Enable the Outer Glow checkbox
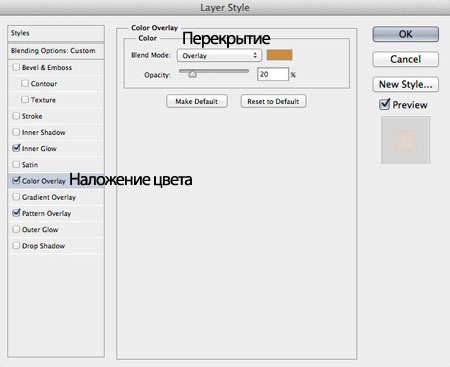The width and height of the screenshot is (450, 367). click(16, 229)
